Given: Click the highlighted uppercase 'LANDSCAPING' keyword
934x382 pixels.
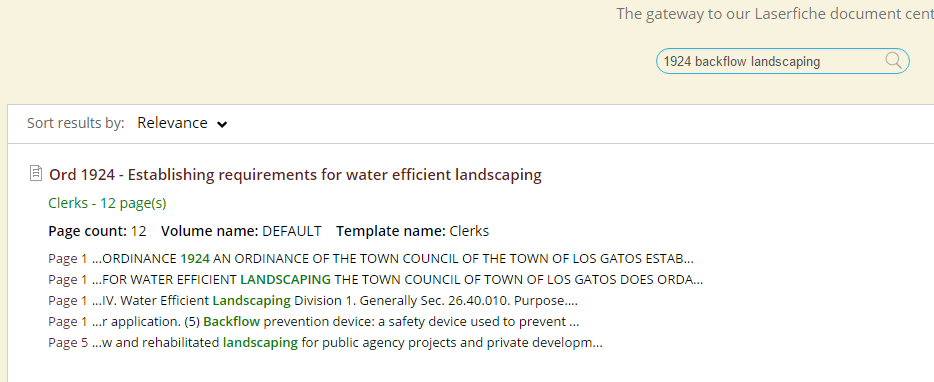Looking at the screenshot, I should pyautogui.click(x=285, y=279).
